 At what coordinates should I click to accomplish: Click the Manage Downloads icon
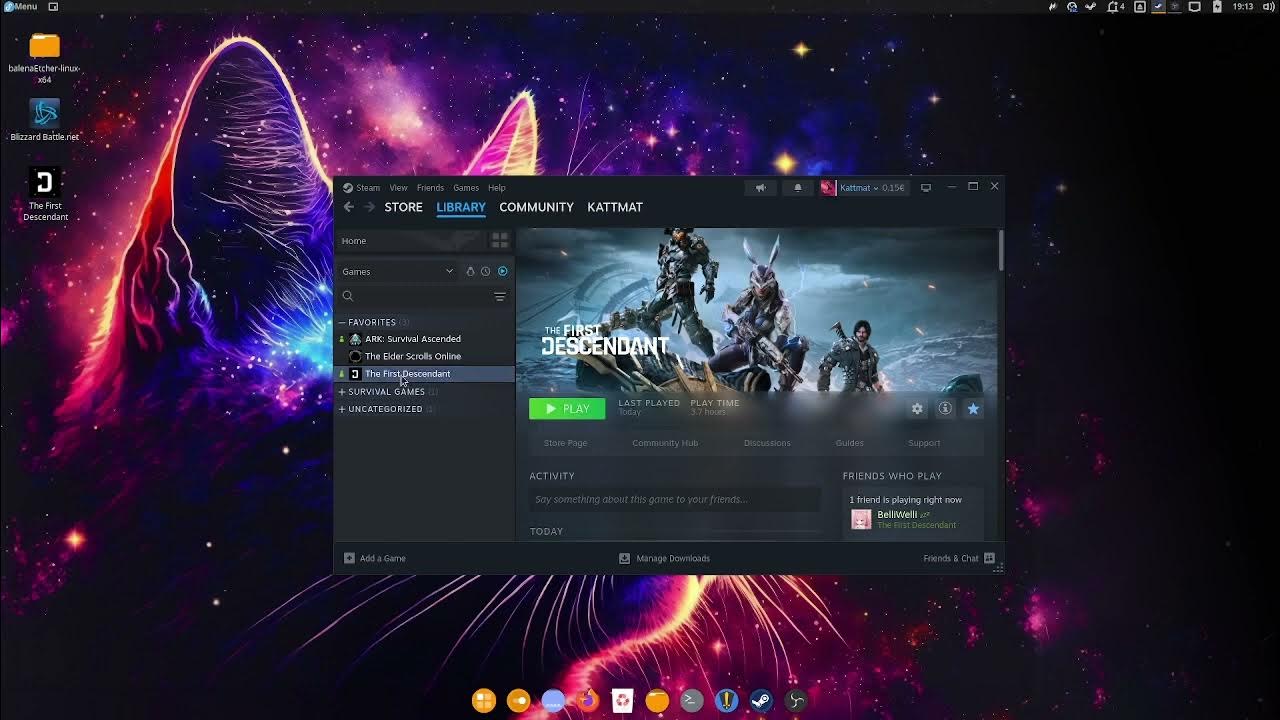point(625,558)
